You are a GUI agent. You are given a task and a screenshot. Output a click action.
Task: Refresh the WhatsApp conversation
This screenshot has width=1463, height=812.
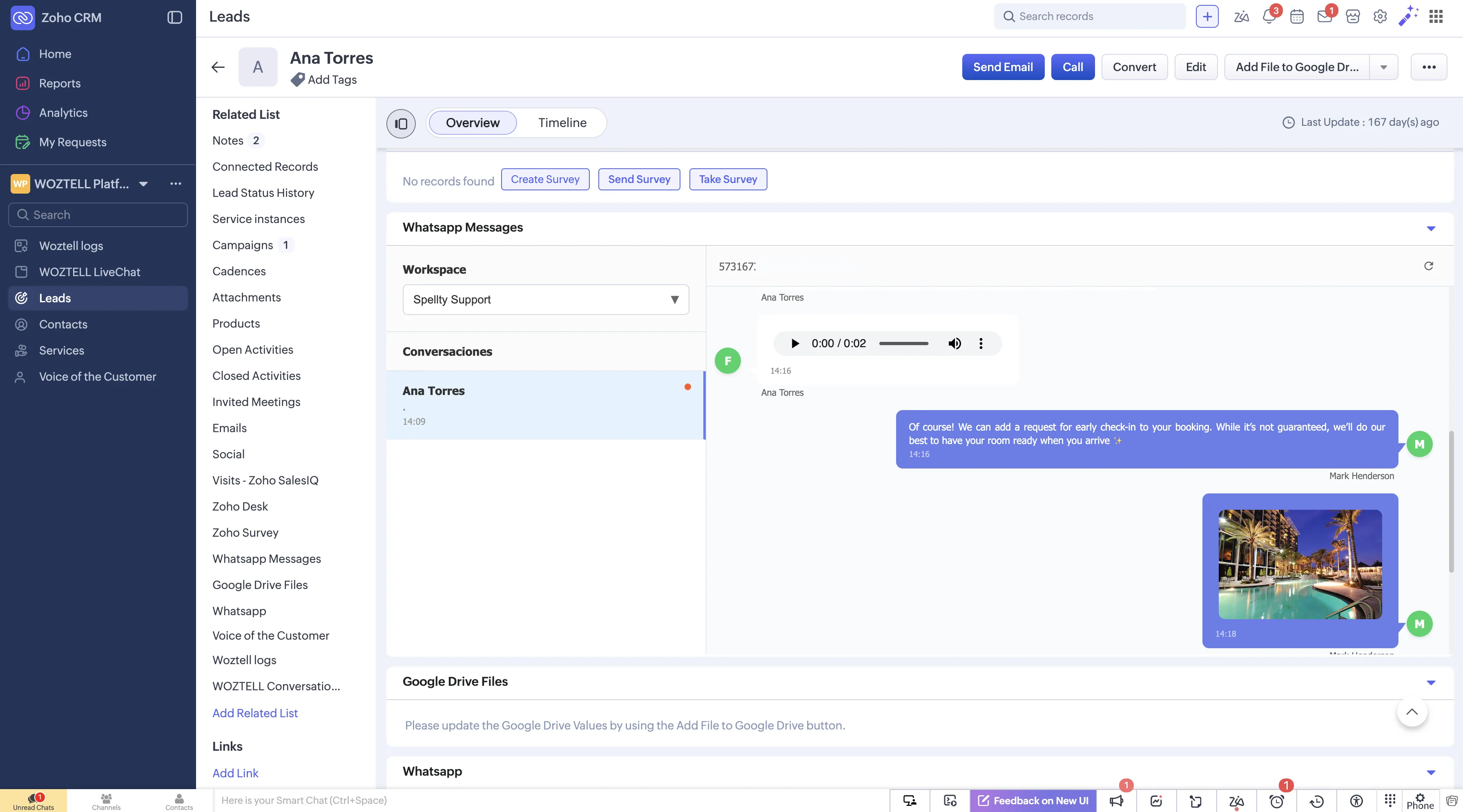1428,266
